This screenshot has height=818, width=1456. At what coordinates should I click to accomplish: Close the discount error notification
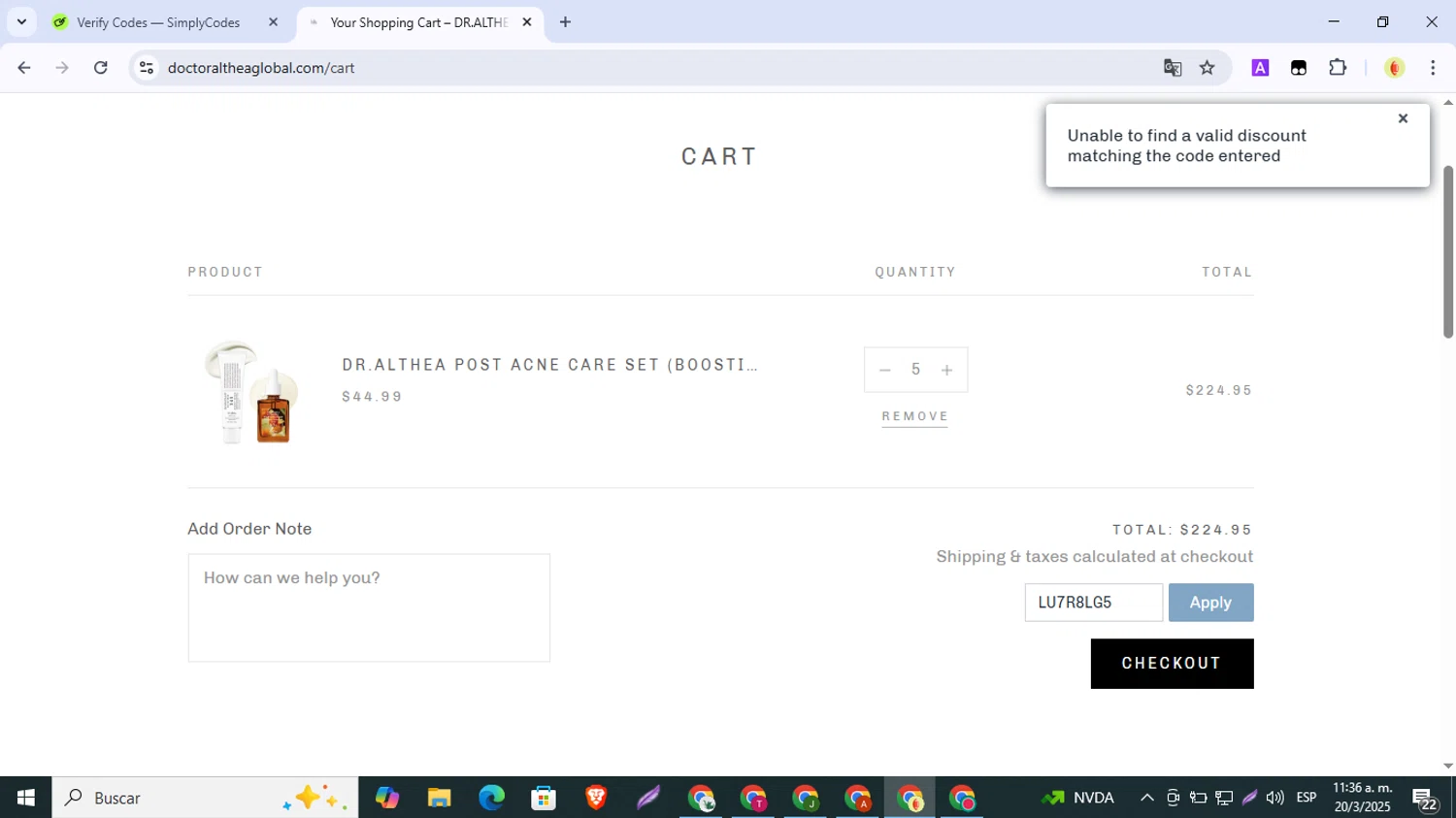[x=1403, y=118]
